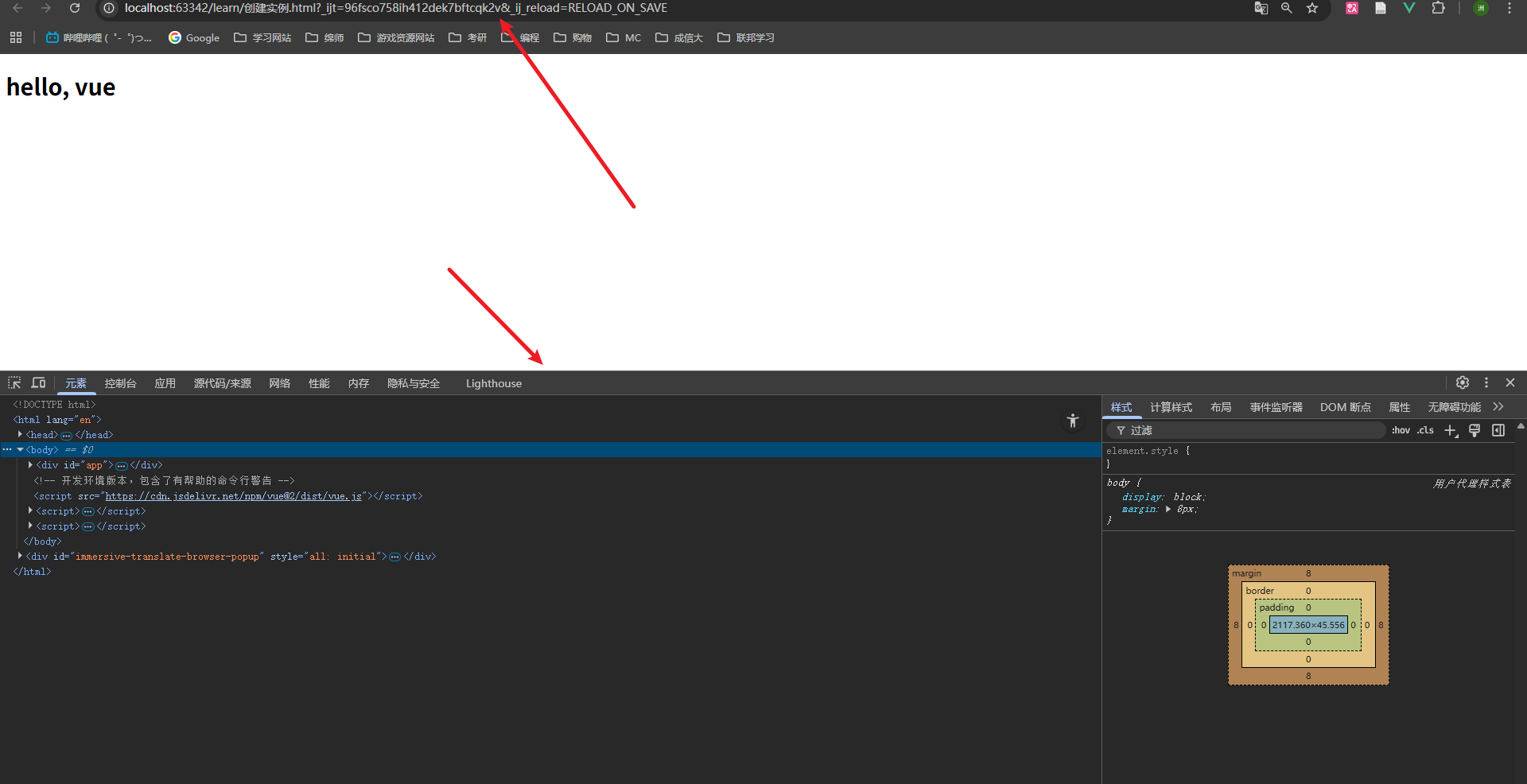The image size is (1527, 784).
Task: Open the Lighthouse panel
Action: coord(493,382)
